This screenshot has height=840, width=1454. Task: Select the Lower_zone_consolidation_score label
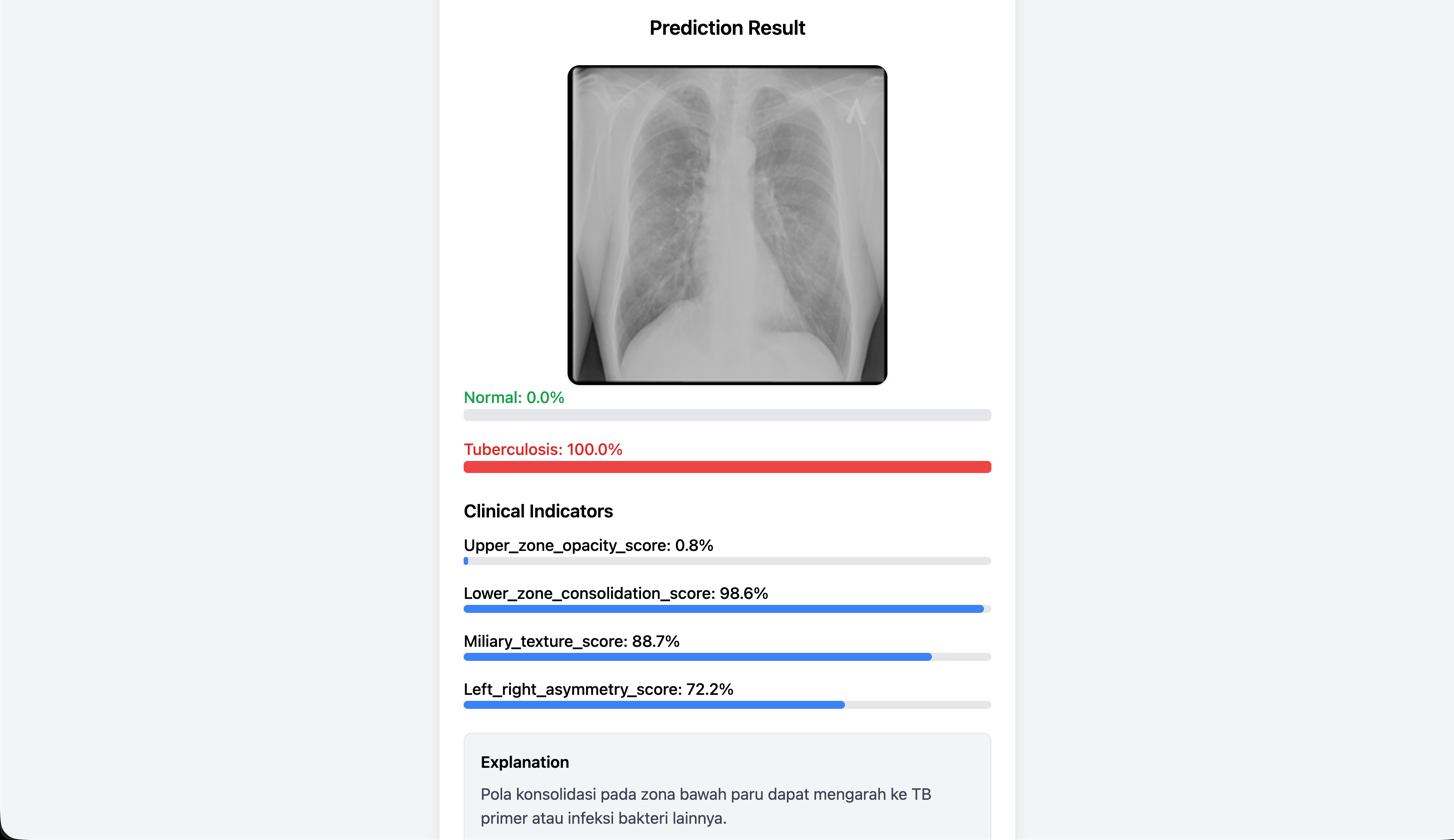pos(616,593)
